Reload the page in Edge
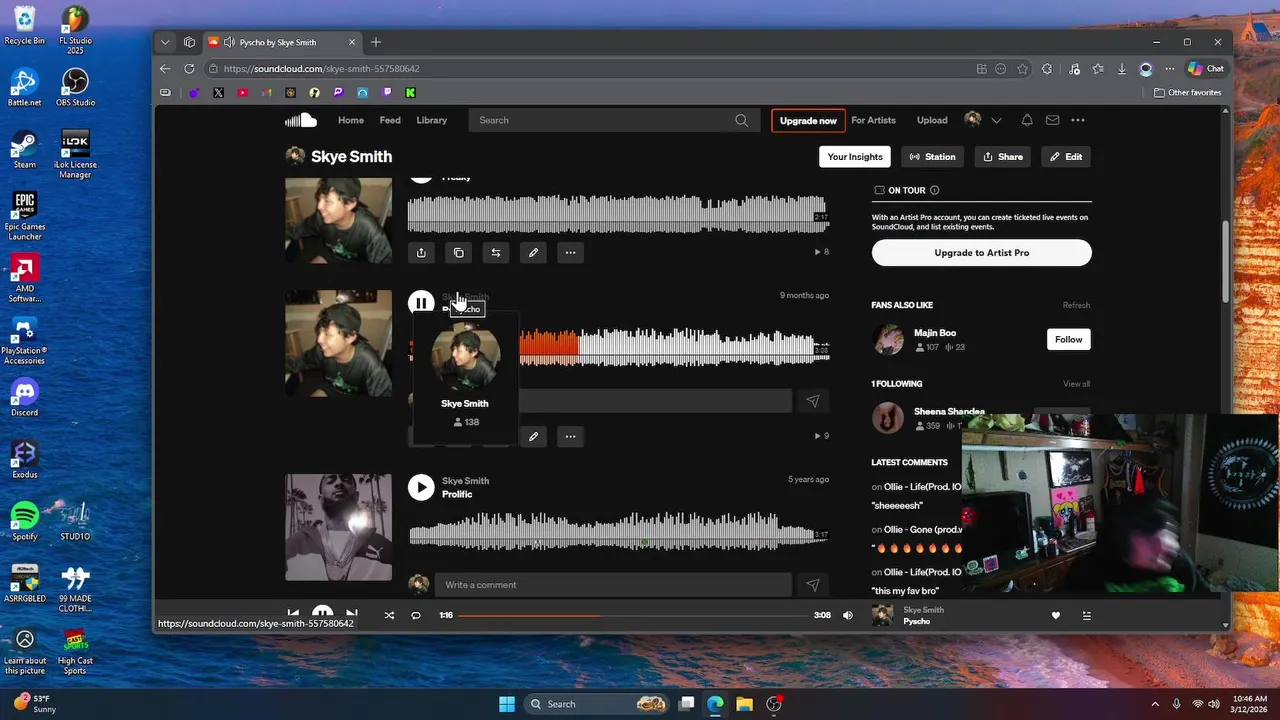1280x720 pixels. point(189,69)
